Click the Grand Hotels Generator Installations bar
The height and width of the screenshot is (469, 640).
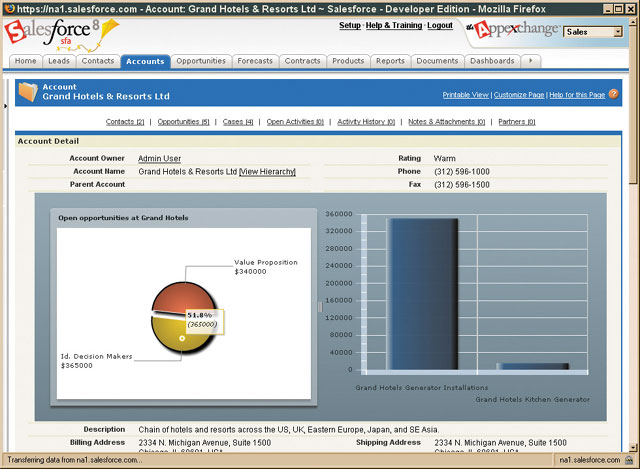coord(422,294)
